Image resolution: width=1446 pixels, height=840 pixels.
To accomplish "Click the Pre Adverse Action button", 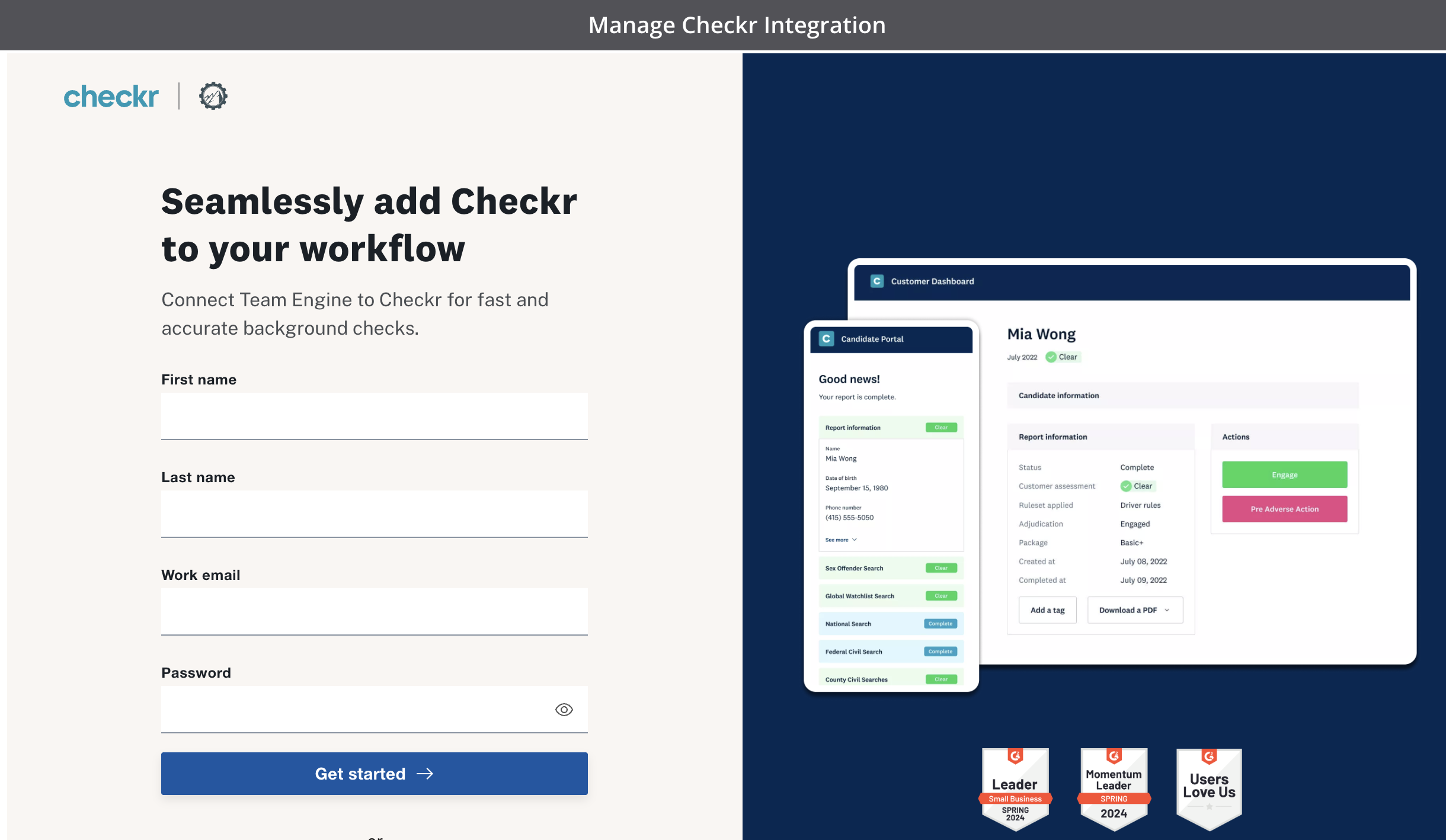I will 1284,509.
